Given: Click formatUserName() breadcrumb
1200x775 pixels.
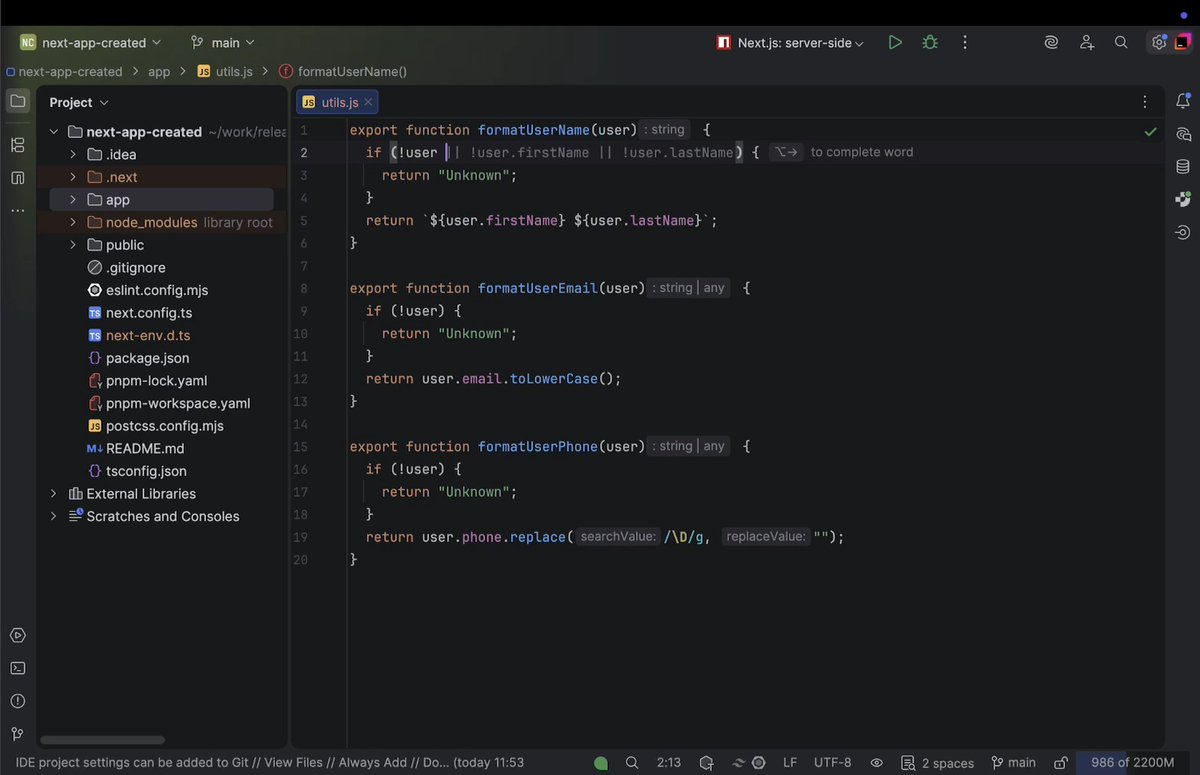Looking at the screenshot, I should [x=343, y=72].
